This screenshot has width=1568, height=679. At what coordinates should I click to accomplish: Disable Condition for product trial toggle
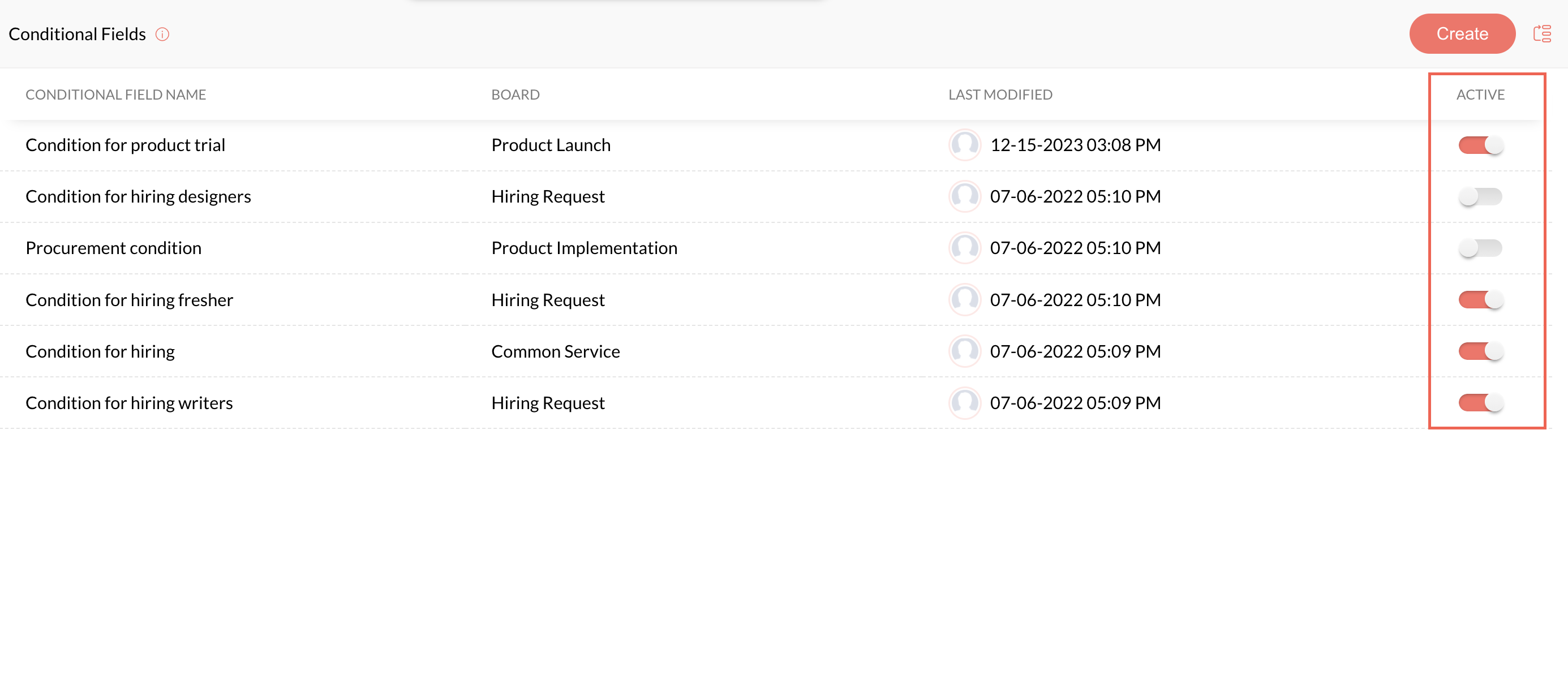[x=1480, y=145]
